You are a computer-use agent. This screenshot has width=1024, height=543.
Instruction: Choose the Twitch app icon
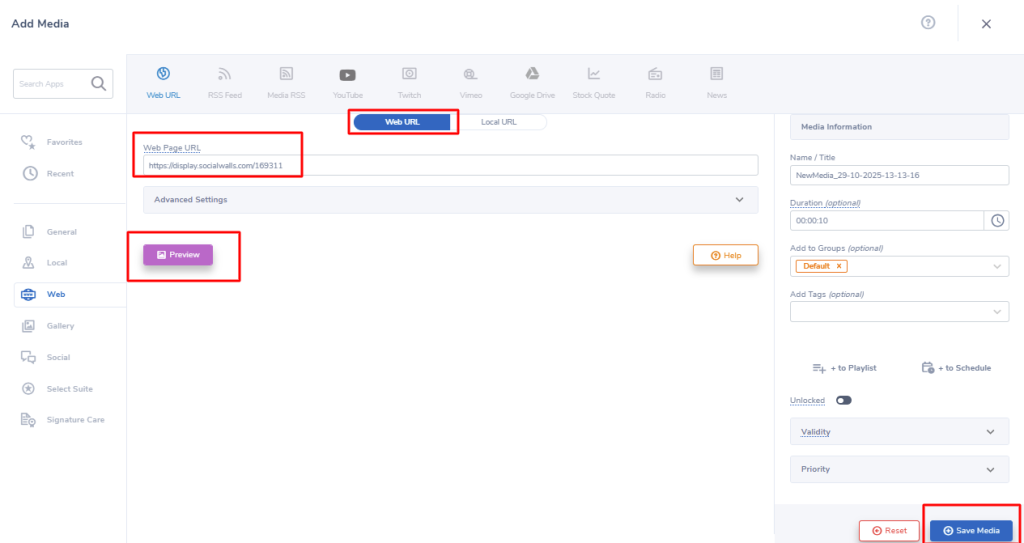point(409,75)
